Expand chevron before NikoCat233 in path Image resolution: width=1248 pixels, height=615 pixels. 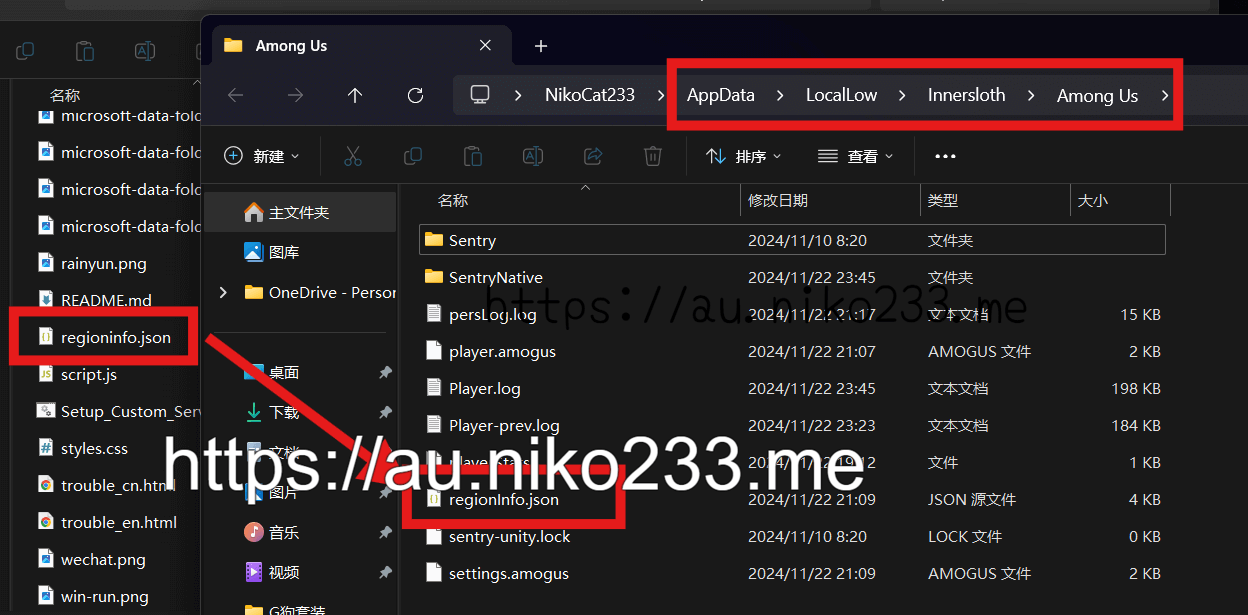(518, 95)
